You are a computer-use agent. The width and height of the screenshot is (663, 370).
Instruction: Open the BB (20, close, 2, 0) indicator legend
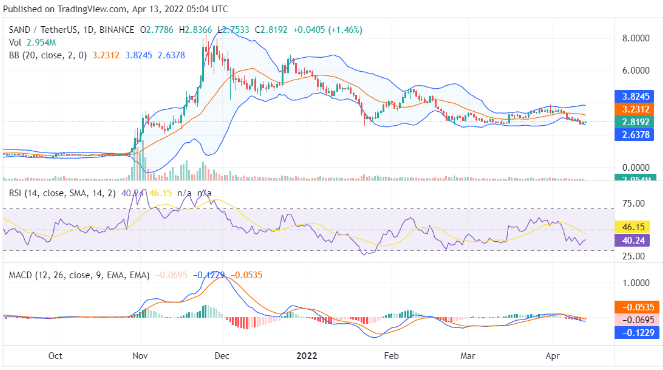point(48,55)
